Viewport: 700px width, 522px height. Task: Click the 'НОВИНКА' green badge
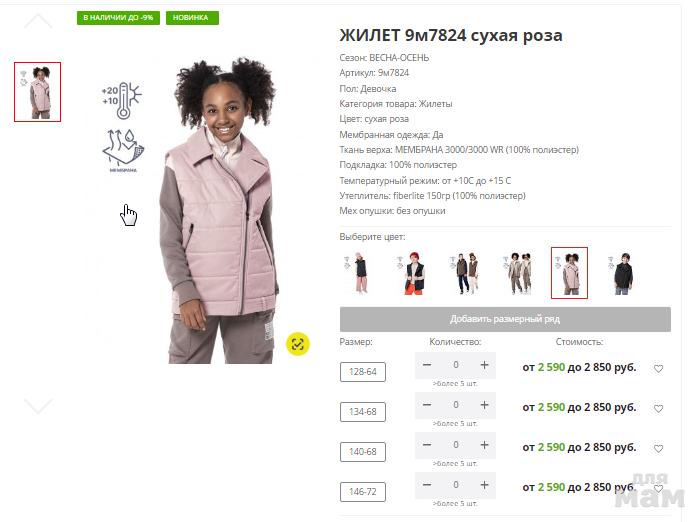coord(192,17)
